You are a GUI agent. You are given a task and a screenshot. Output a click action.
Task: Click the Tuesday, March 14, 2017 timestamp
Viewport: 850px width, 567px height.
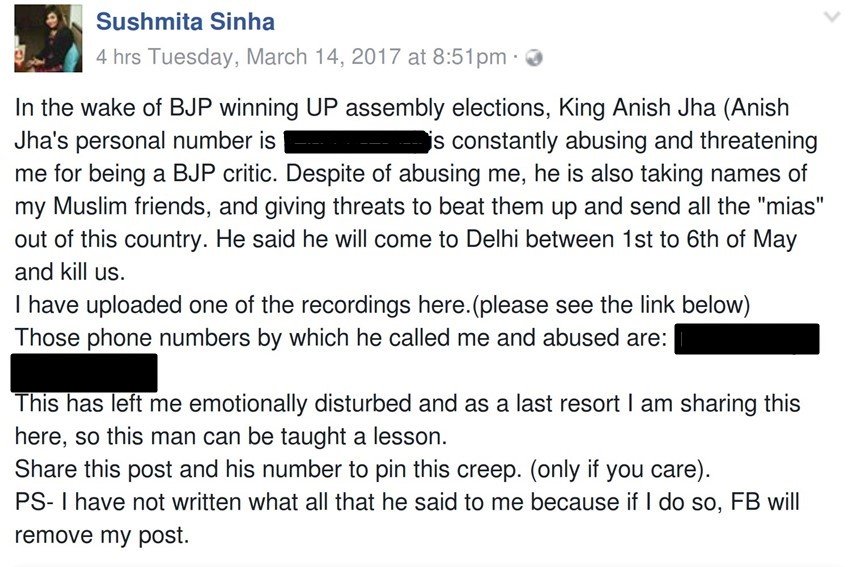(x=327, y=57)
